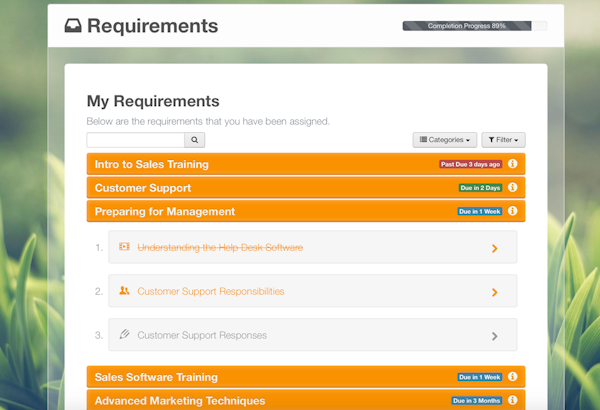The width and height of the screenshot is (600, 410).
Task: Click the Completion Progress 89% bar
Action: tap(475, 26)
